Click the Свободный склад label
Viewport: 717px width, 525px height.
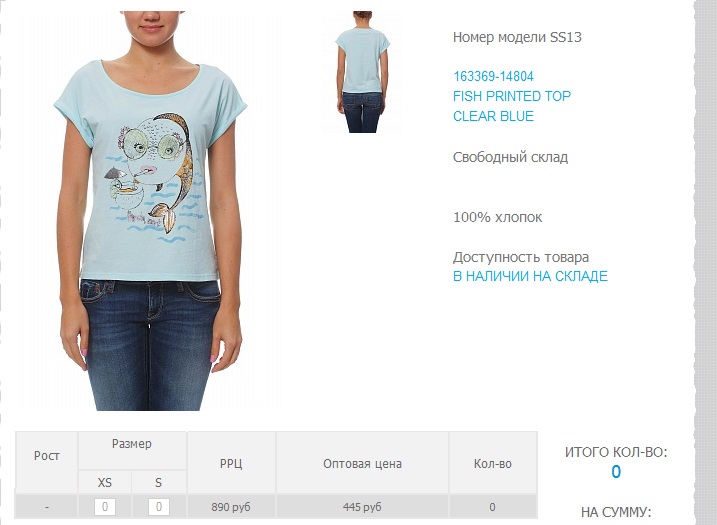coord(510,157)
